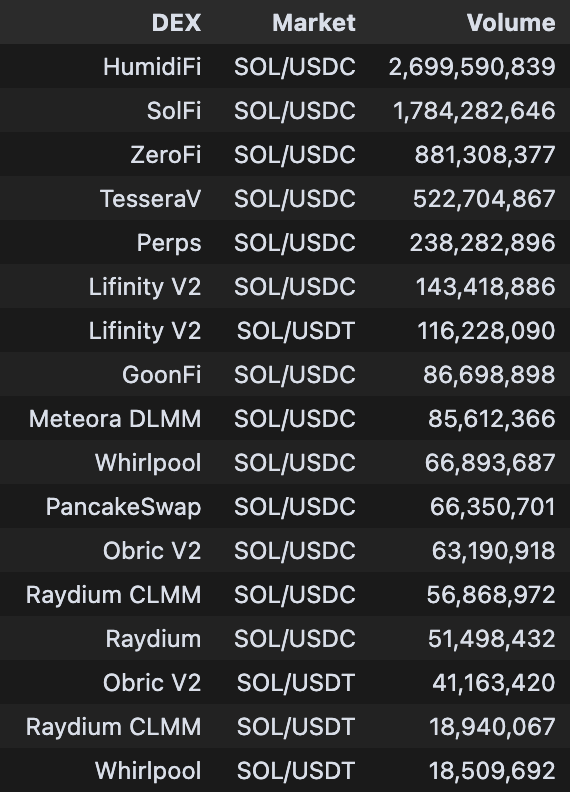
Task: Click the Lifinity V2 SOL/USDT market cell
Action: [x=296, y=331]
